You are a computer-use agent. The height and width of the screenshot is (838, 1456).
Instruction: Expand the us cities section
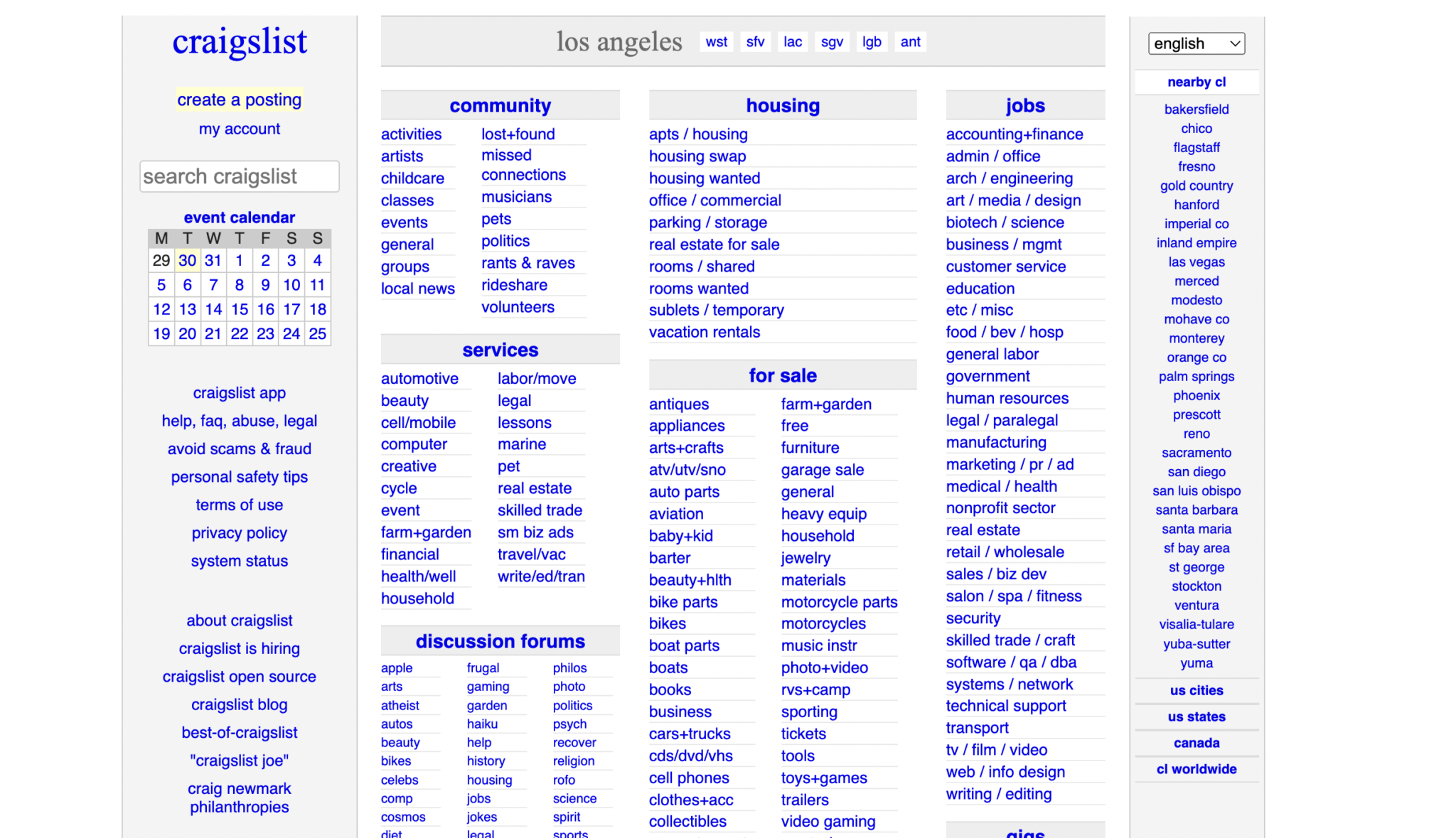(1196, 690)
